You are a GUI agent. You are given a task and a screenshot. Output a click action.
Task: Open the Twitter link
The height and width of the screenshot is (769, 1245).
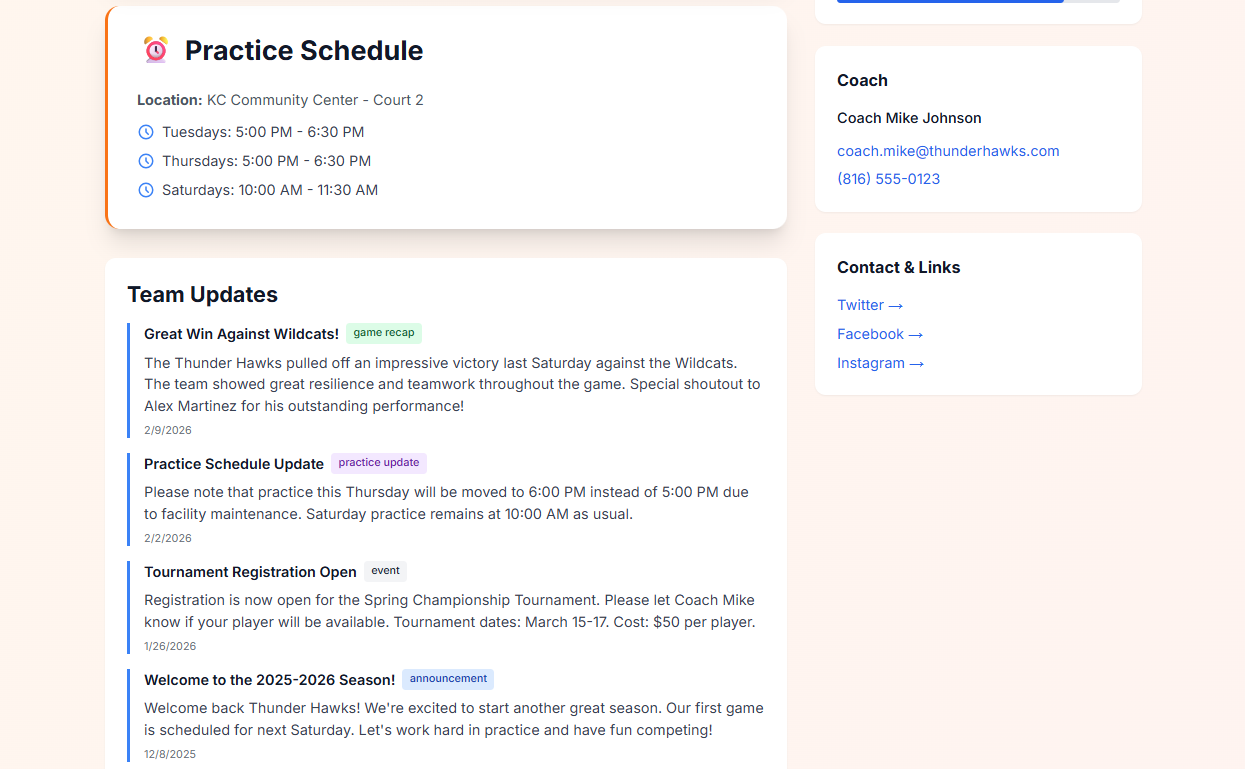coord(860,305)
